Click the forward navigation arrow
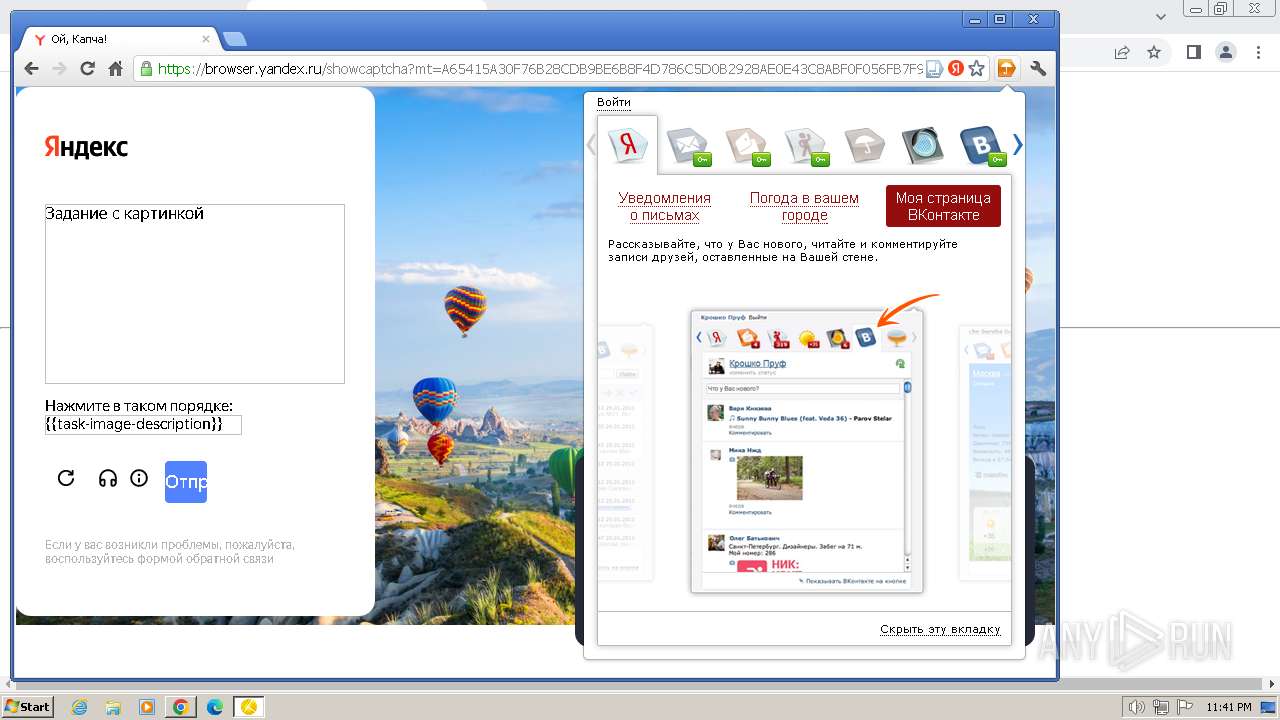 tap(59, 69)
